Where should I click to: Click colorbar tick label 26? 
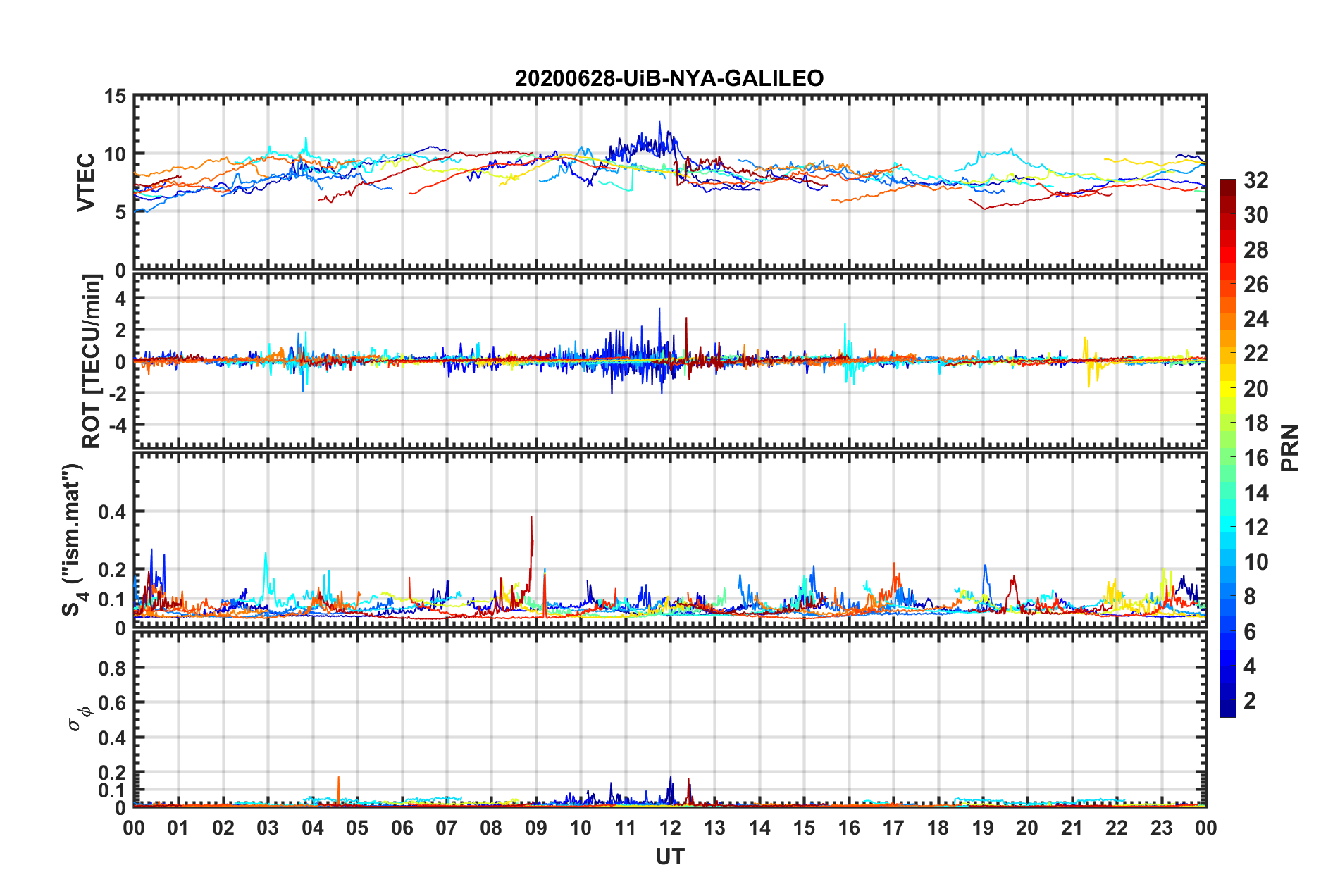click(x=1256, y=285)
